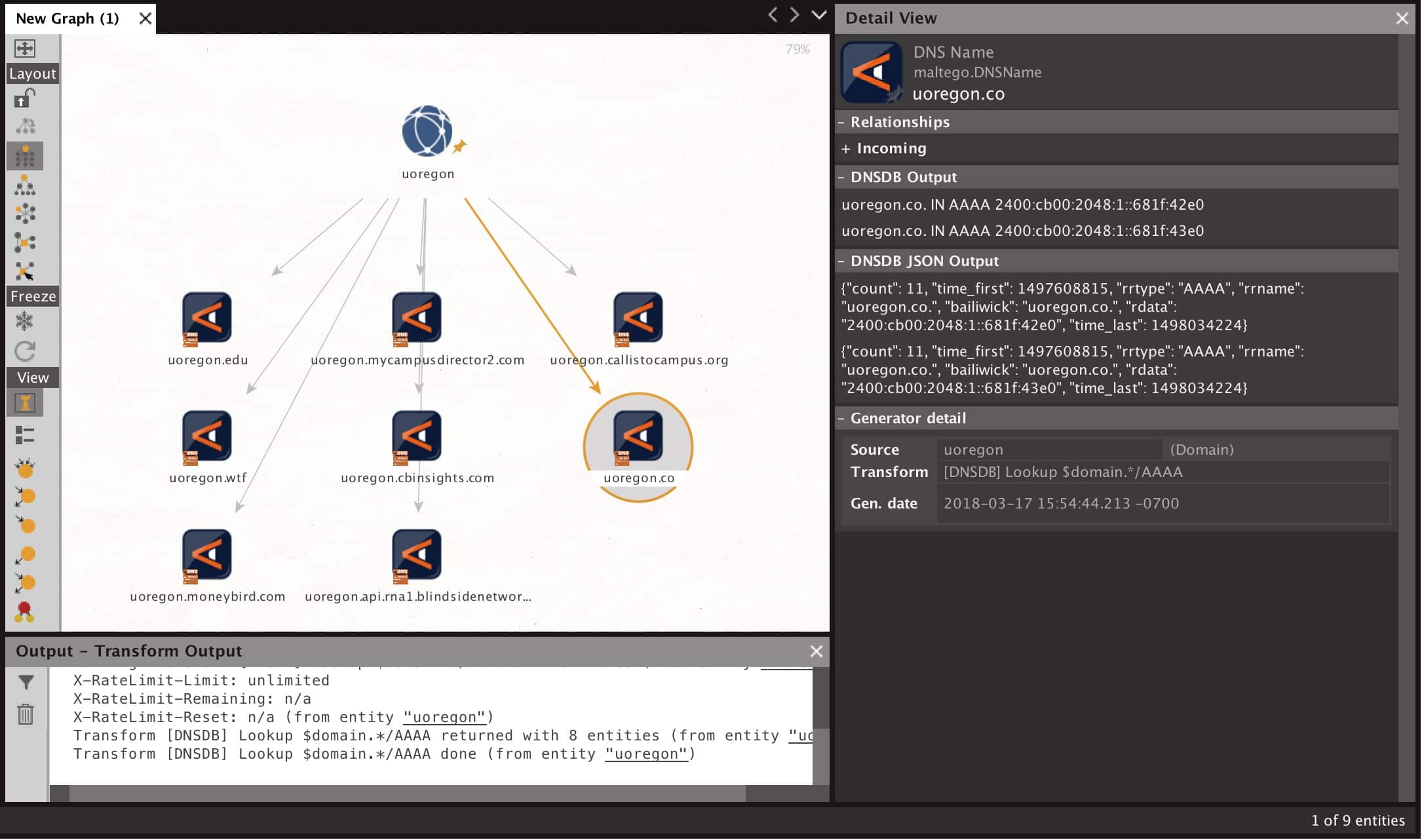
Task: Select the block layout mode icon
Action: [25, 156]
